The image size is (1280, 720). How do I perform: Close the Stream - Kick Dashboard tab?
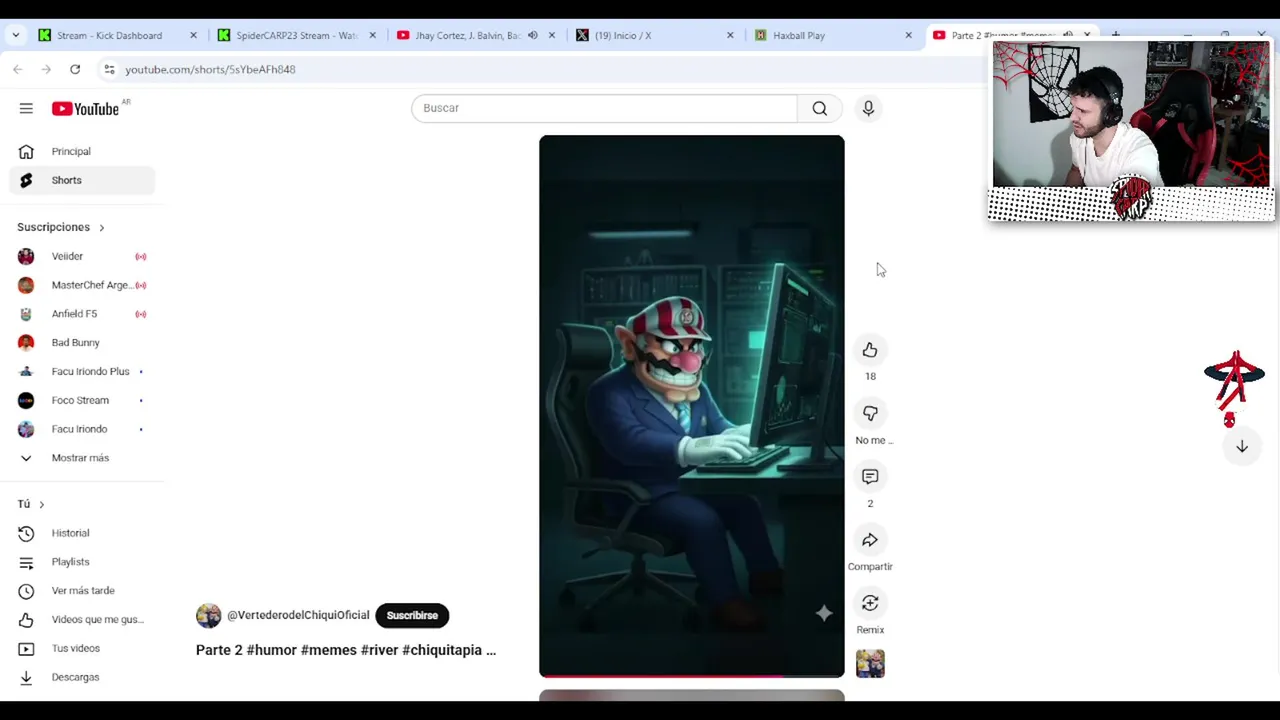pos(194,35)
